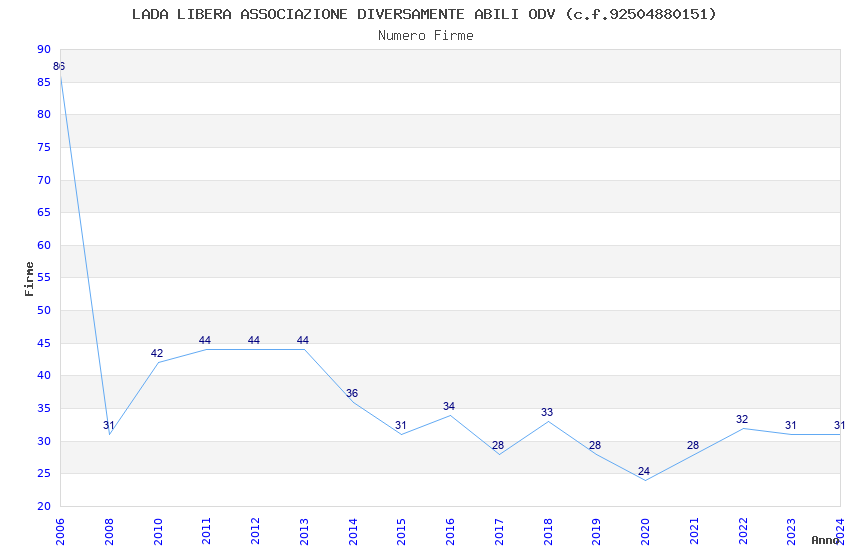
Task: Select the 2008 data point valued 31
Action: pyautogui.click(x=110, y=434)
